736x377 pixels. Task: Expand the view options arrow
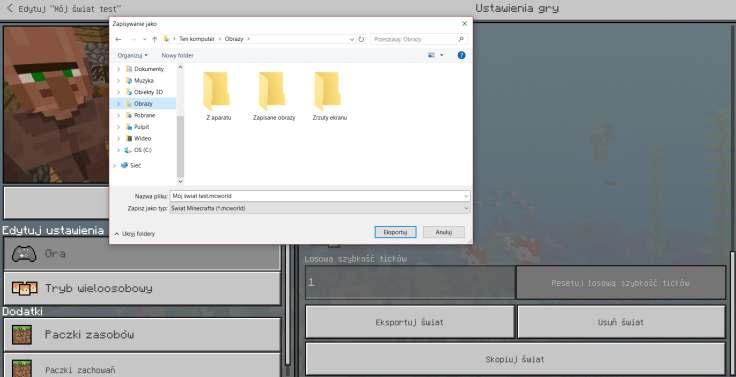441,55
